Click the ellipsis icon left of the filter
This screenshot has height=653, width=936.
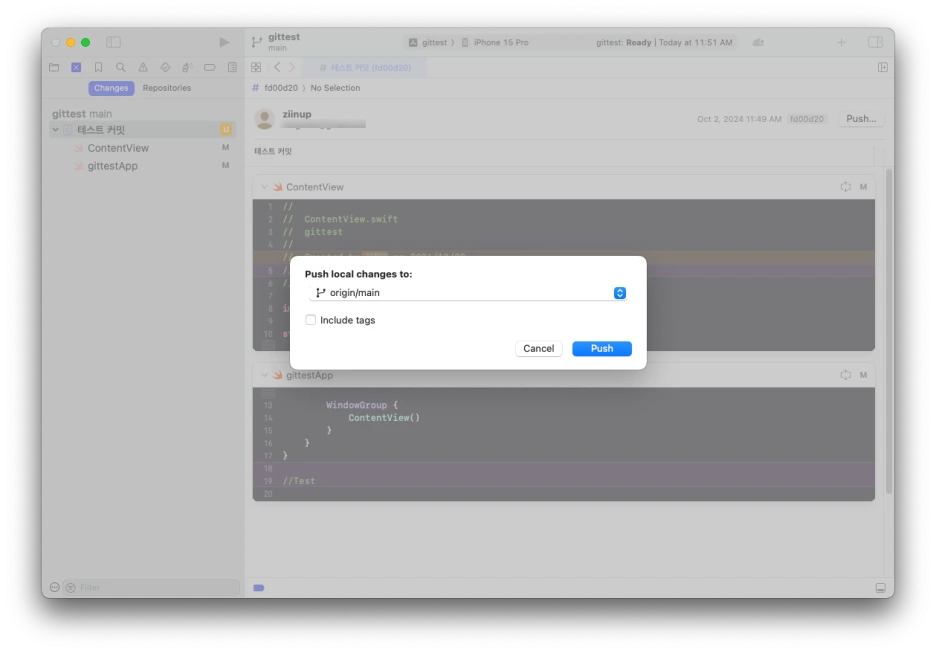[54, 587]
